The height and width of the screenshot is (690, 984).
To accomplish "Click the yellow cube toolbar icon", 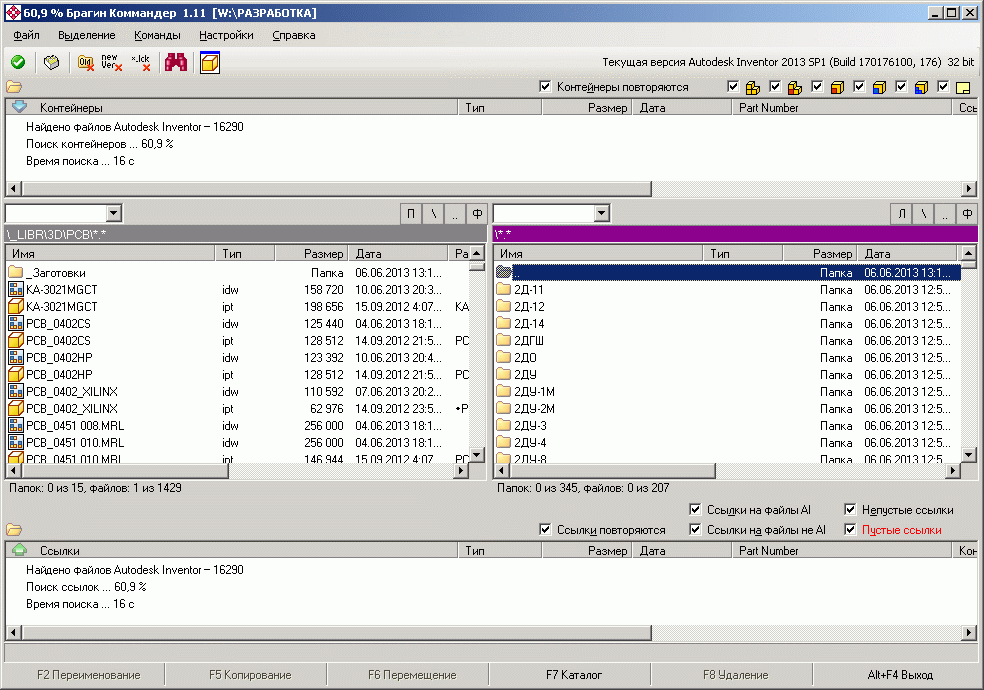I will 210,63.
